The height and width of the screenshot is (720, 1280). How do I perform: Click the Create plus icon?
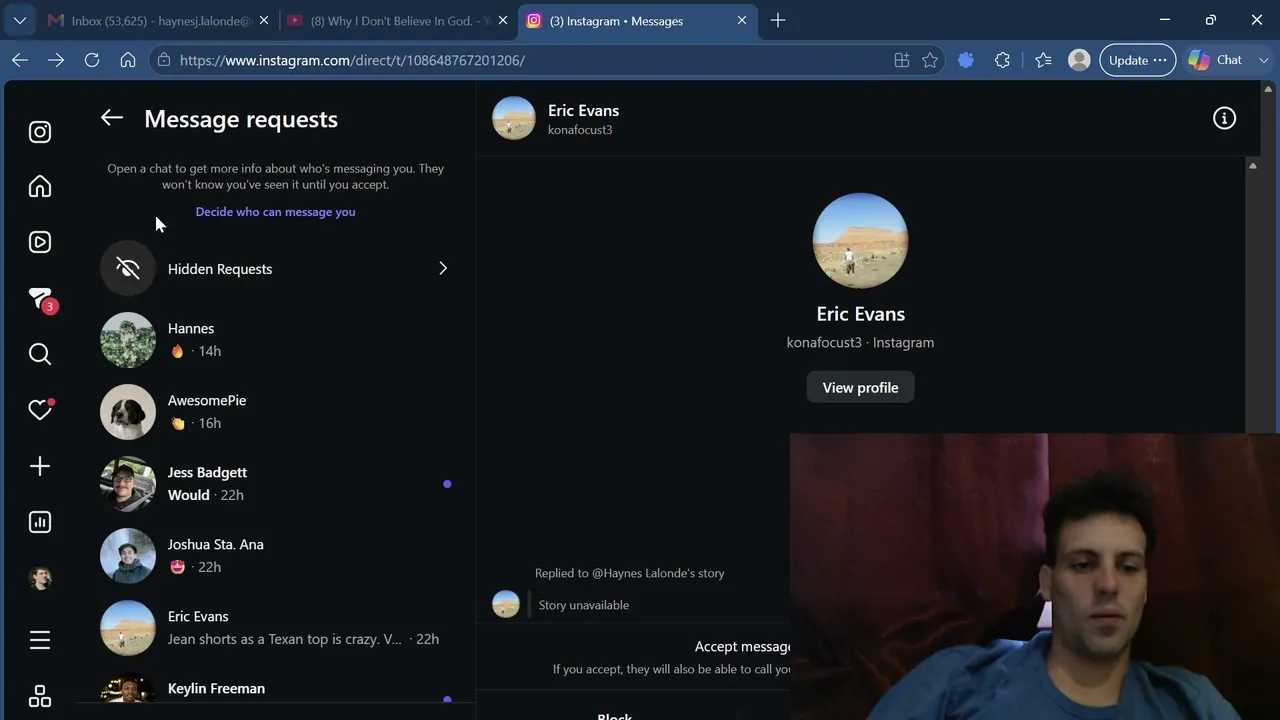(40, 466)
